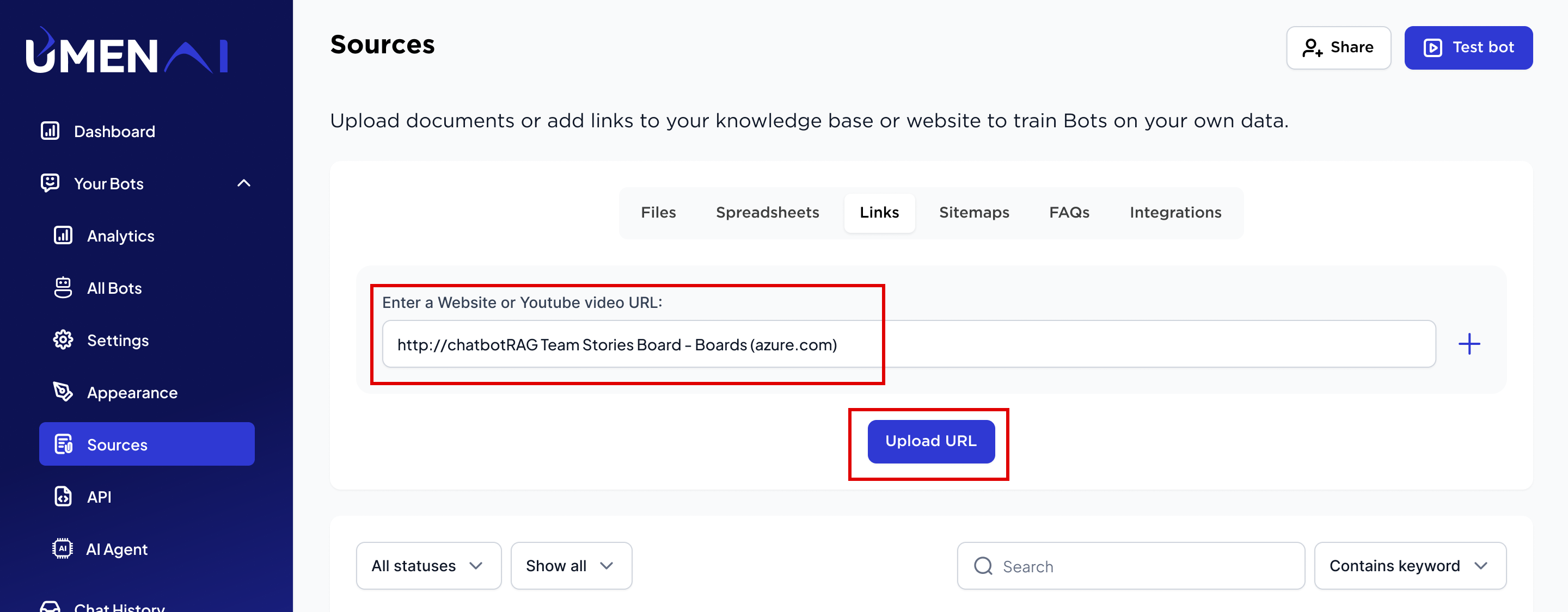Open Settings via the gear icon
1568x612 pixels.
[x=63, y=340]
